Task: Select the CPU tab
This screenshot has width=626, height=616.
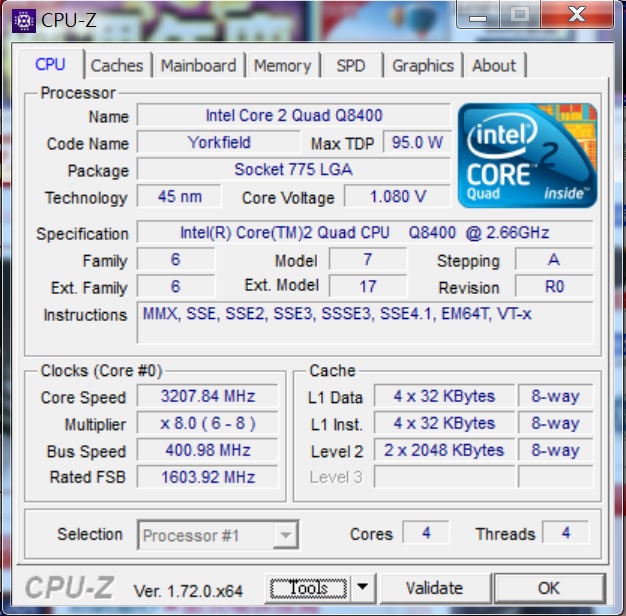Action: click(x=50, y=64)
